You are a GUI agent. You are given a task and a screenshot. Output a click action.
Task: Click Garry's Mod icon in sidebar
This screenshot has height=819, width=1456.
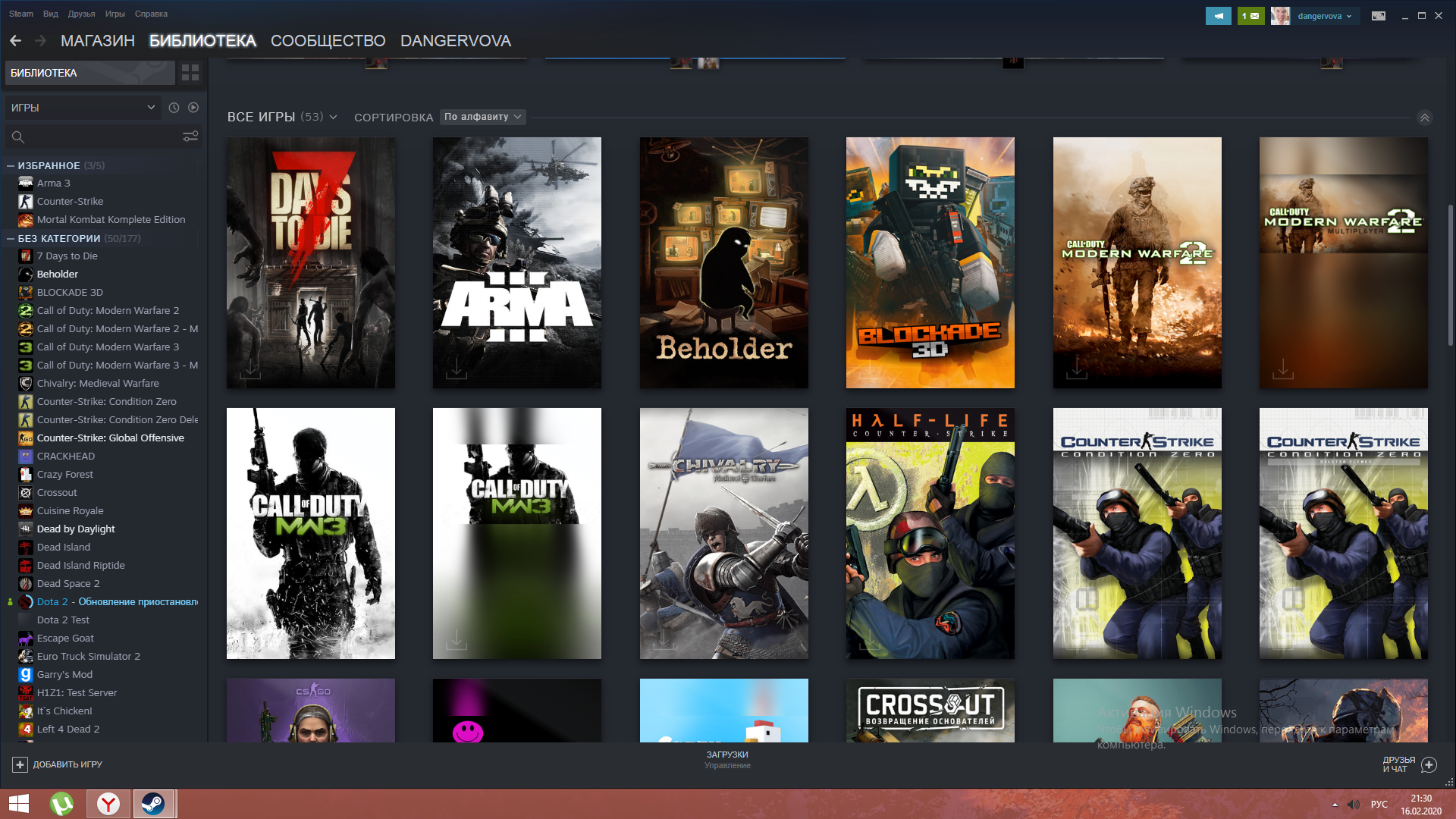[x=26, y=674]
